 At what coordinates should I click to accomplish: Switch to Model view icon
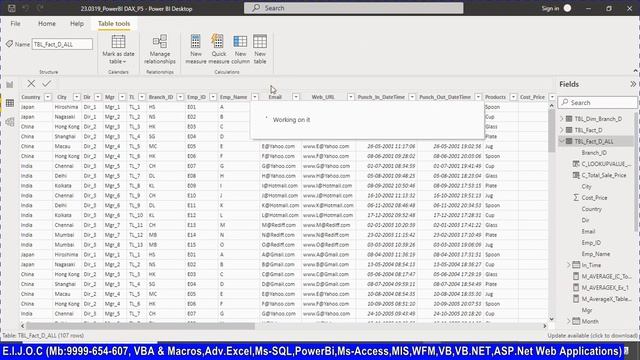[x=10, y=122]
